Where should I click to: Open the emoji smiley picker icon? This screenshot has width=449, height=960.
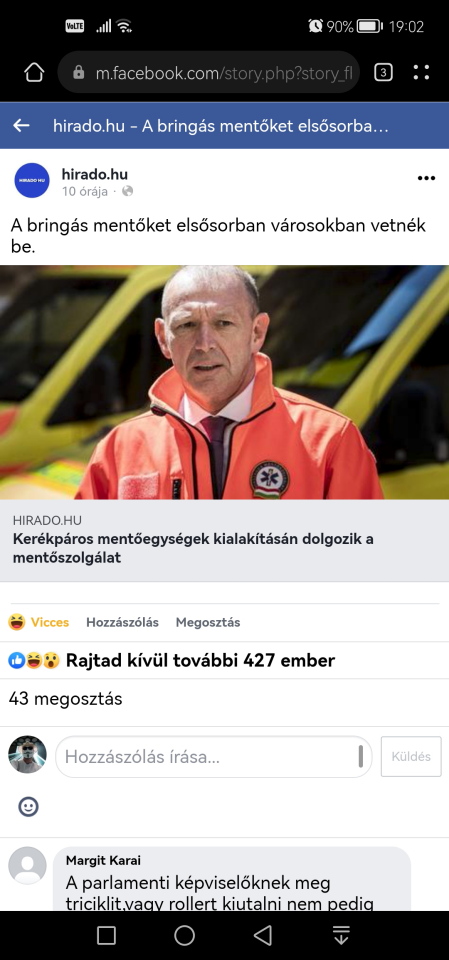click(28, 806)
